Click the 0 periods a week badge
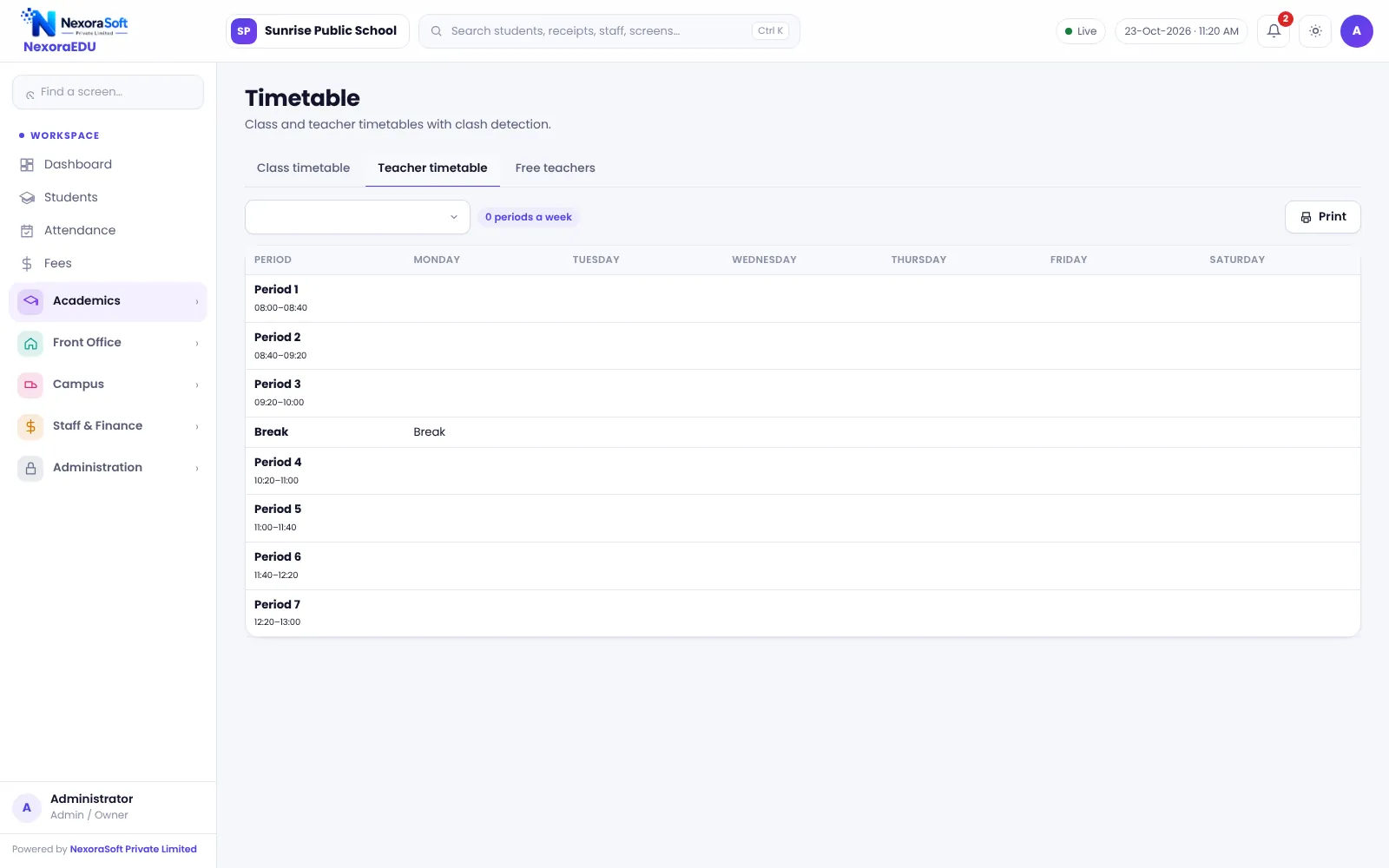This screenshot has width=1389, height=868. click(x=528, y=217)
